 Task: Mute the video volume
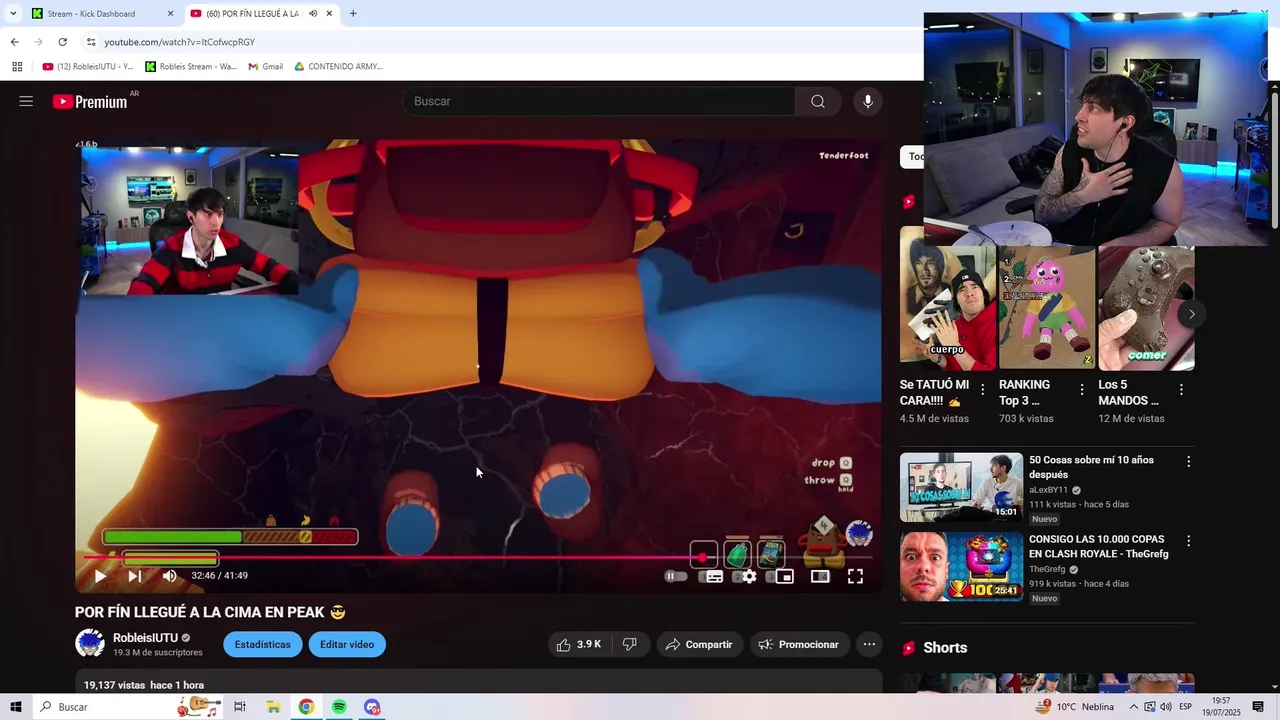coord(169,576)
